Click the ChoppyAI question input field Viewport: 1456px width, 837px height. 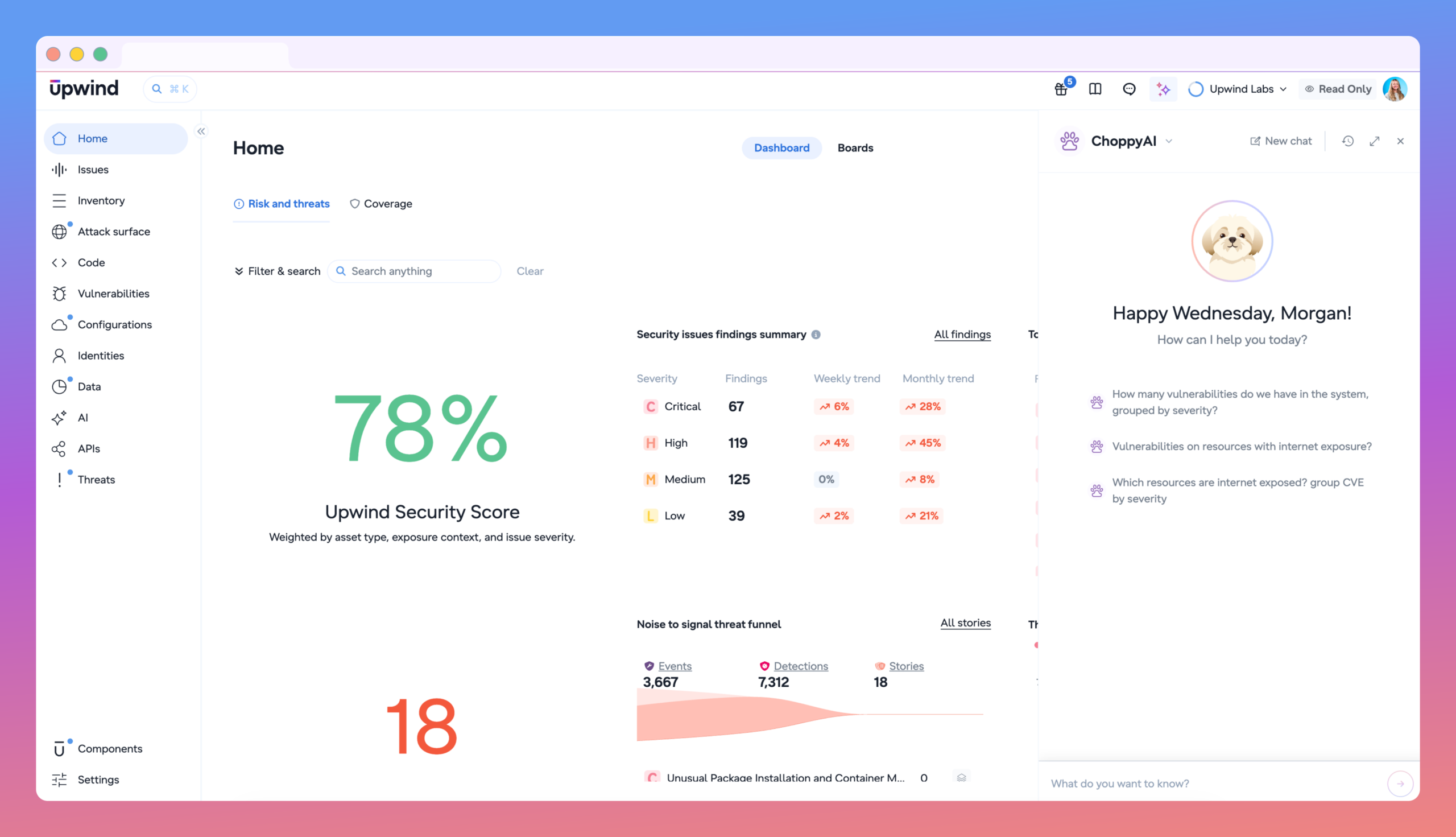(1214, 784)
